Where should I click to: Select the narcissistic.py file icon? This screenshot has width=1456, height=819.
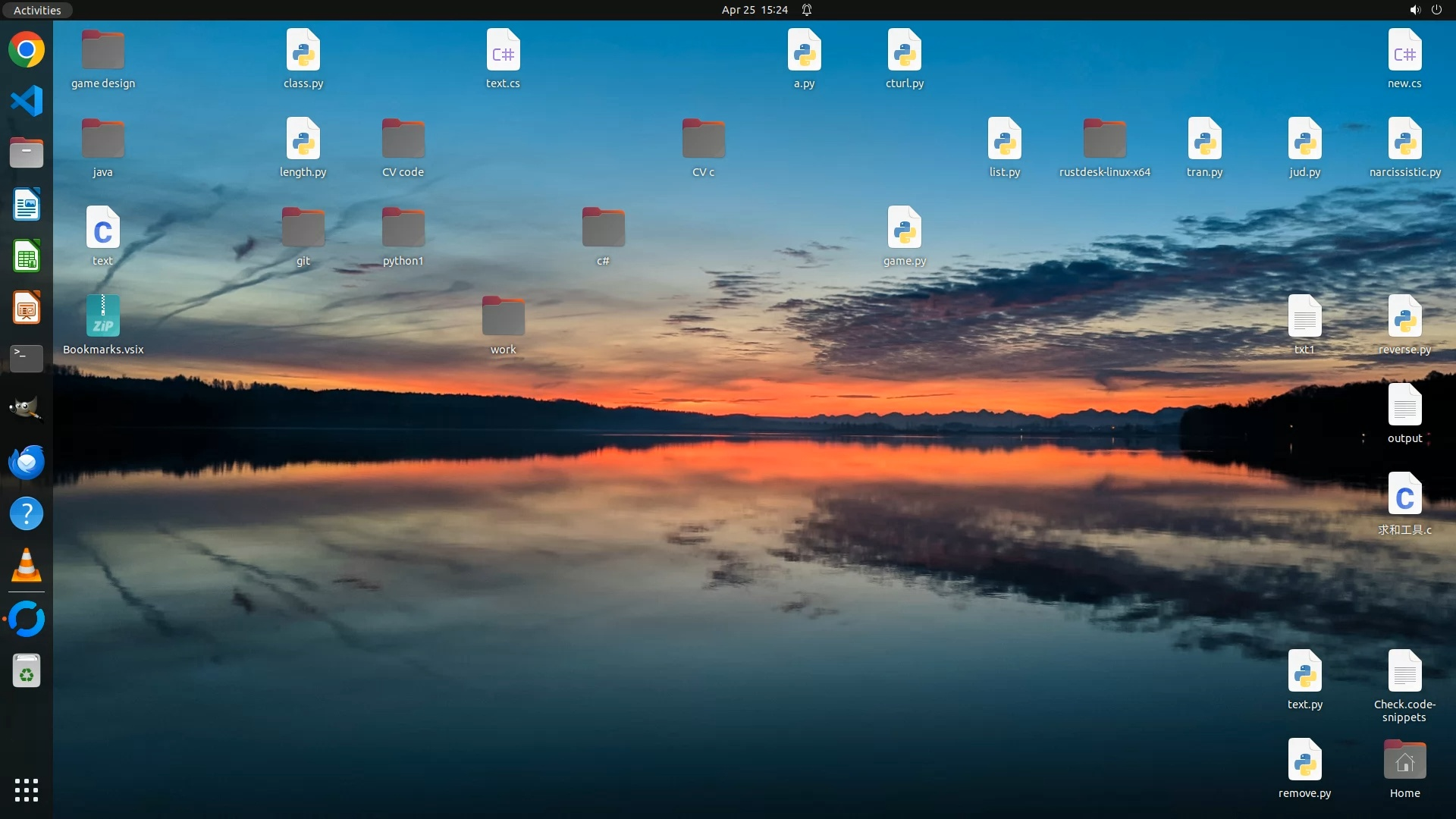[x=1404, y=140]
